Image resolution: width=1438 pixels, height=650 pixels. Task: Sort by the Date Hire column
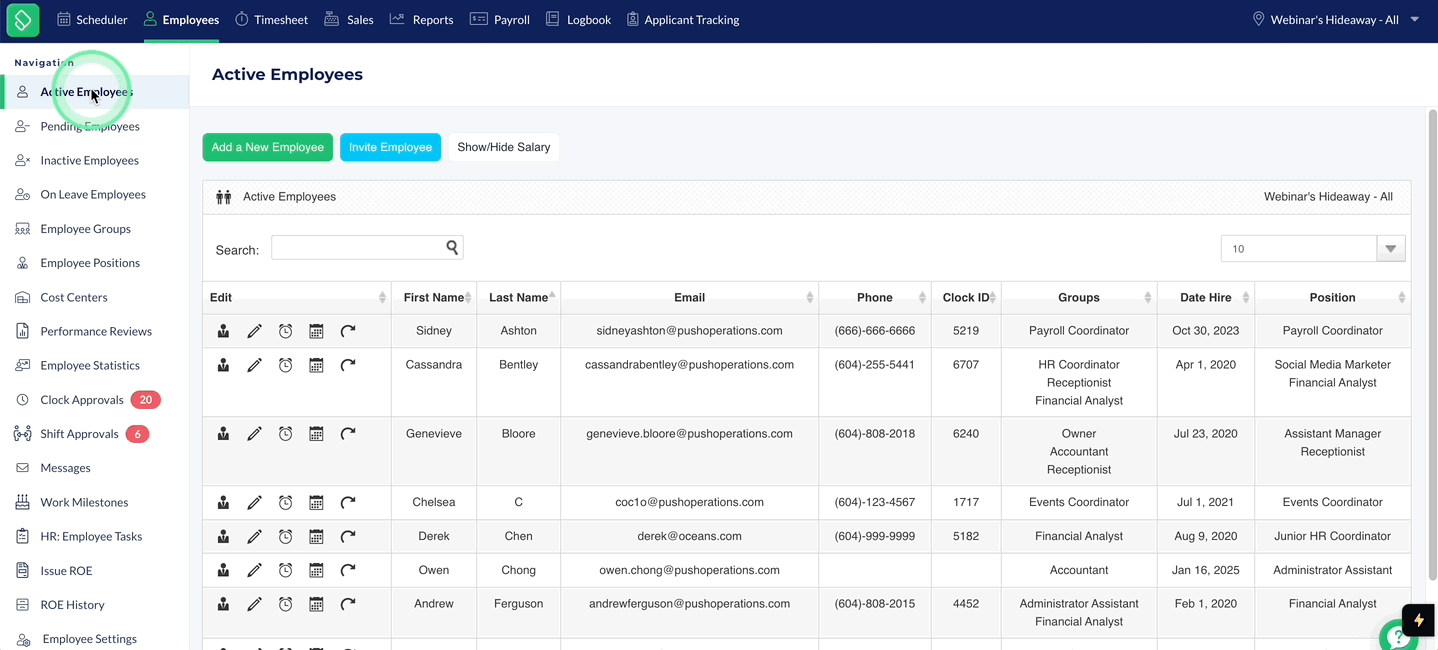pyautogui.click(x=1206, y=297)
